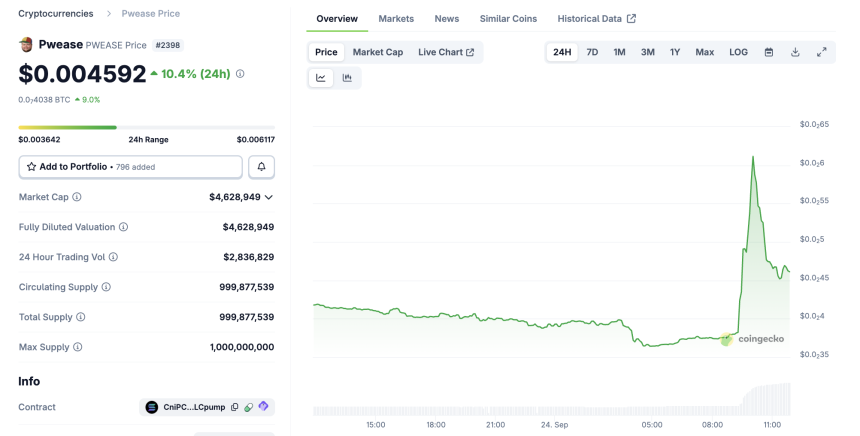Open the chart date range calendar
This screenshot has width=860, height=436.
(x=769, y=52)
